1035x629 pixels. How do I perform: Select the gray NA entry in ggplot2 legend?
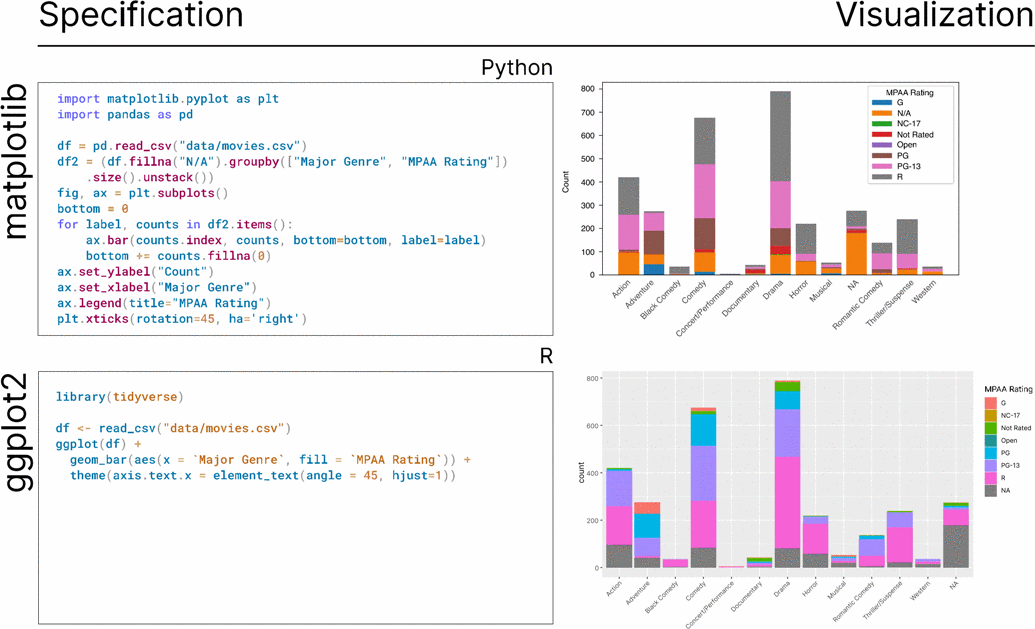tap(990, 489)
